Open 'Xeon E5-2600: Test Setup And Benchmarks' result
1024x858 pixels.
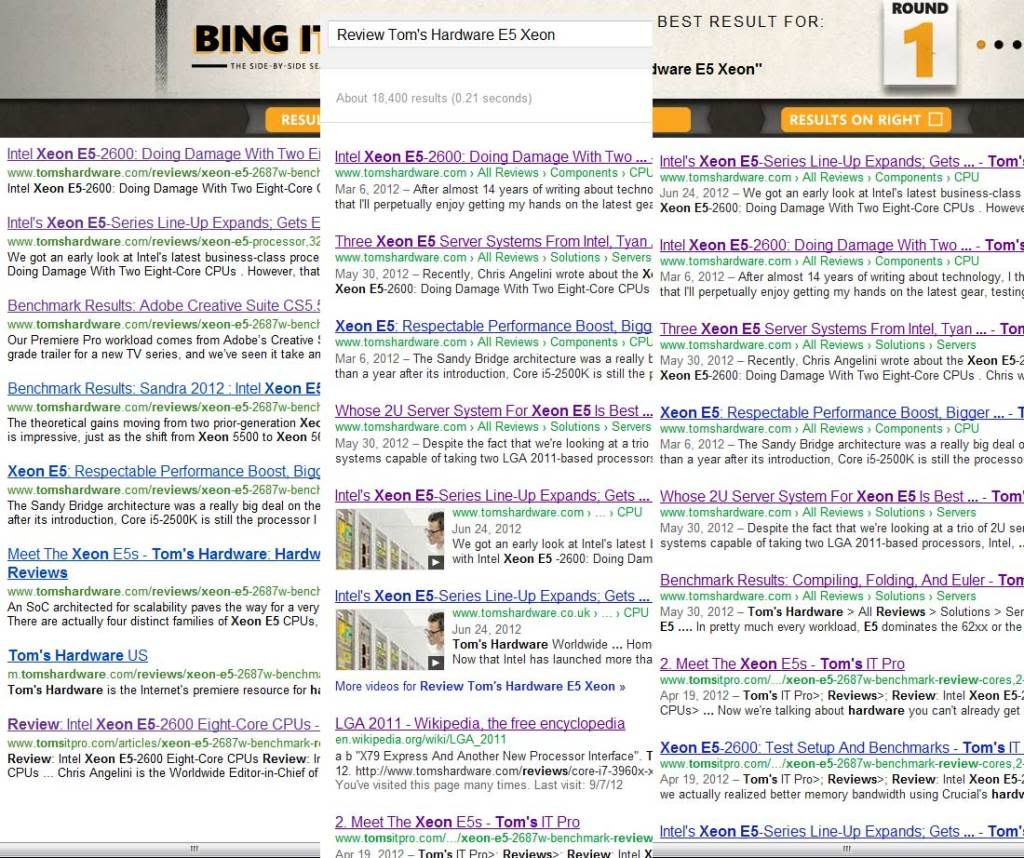tap(841, 748)
